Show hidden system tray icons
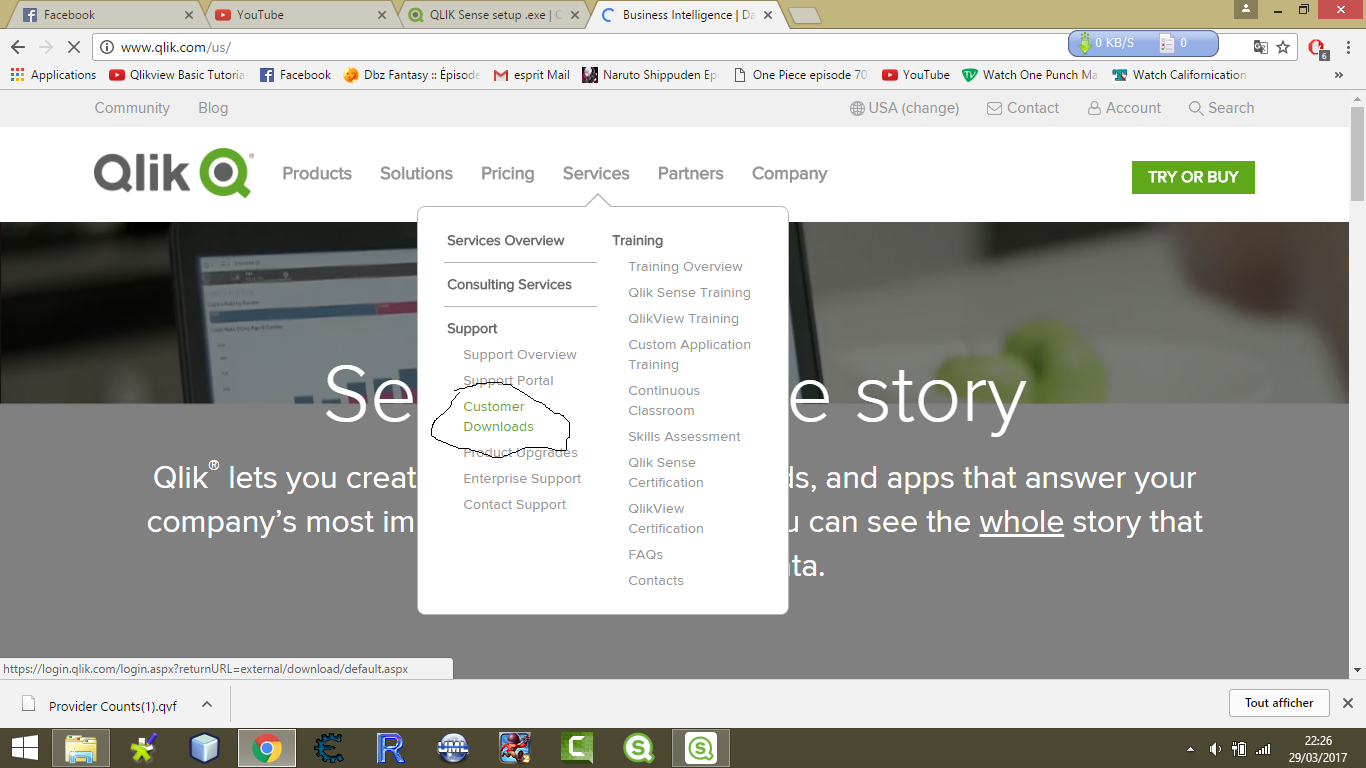The width and height of the screenshot is (1366, 768). (x=1190, y=749)
